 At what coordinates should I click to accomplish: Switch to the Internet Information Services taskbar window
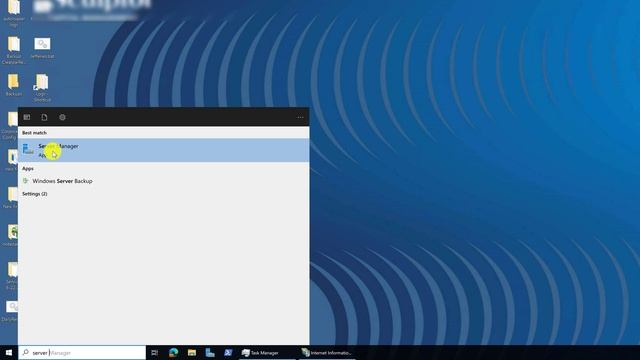click(327, 353)
